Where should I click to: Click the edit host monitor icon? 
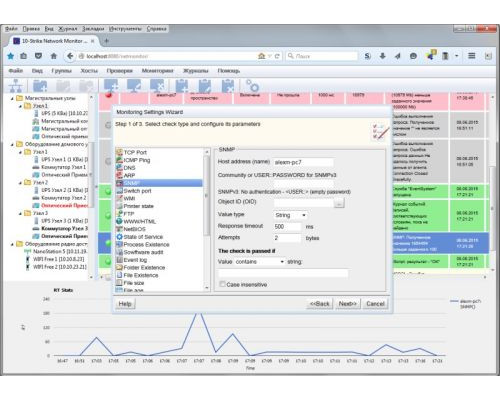point(134,86)
